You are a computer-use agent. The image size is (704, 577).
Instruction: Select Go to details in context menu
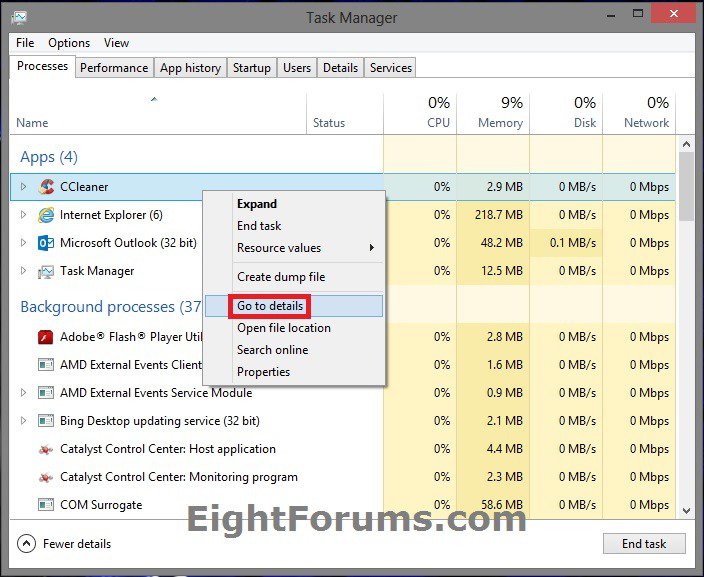tap(270, 306)
